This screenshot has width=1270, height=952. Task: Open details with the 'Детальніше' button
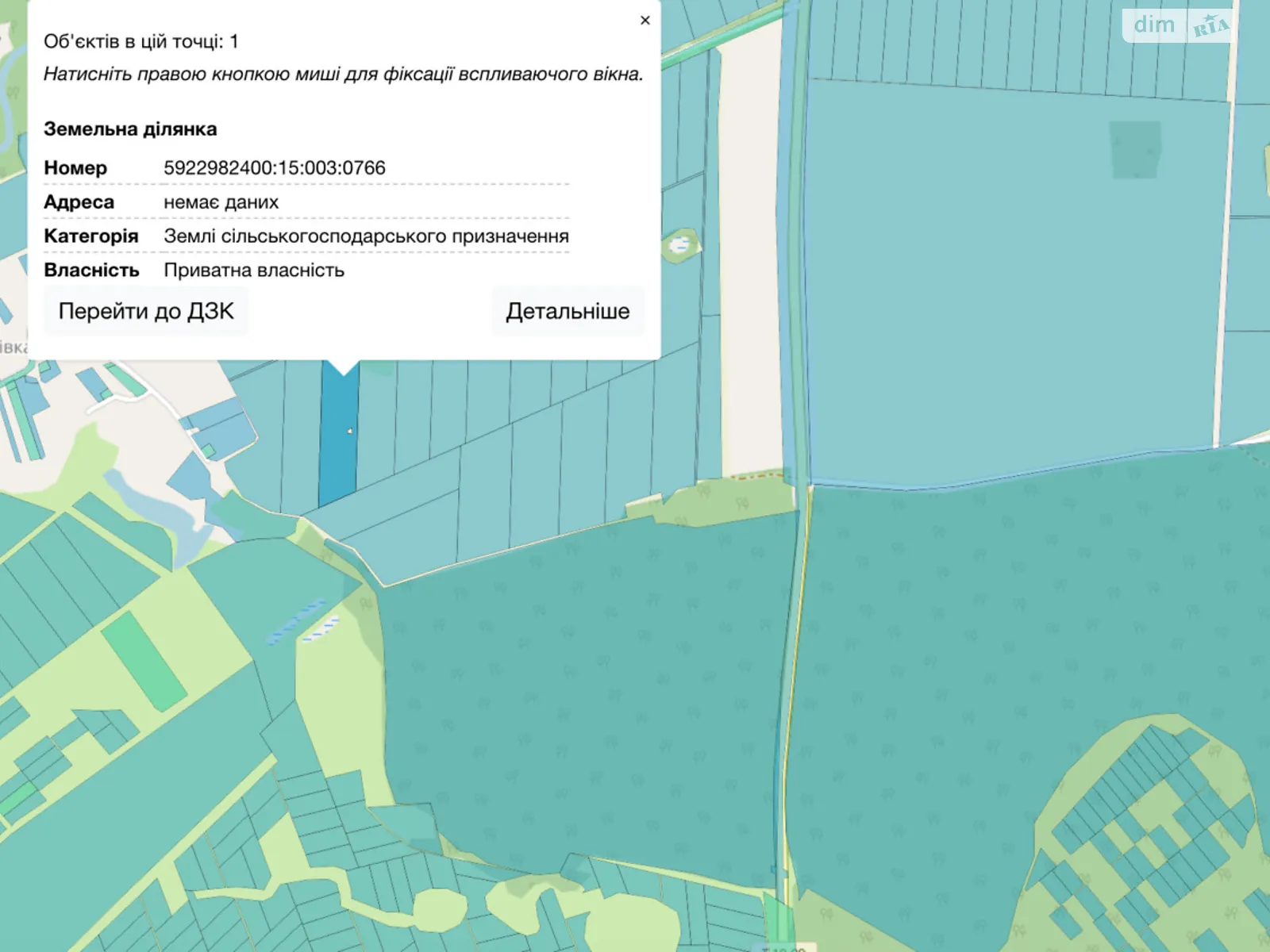tap(568, 311)
